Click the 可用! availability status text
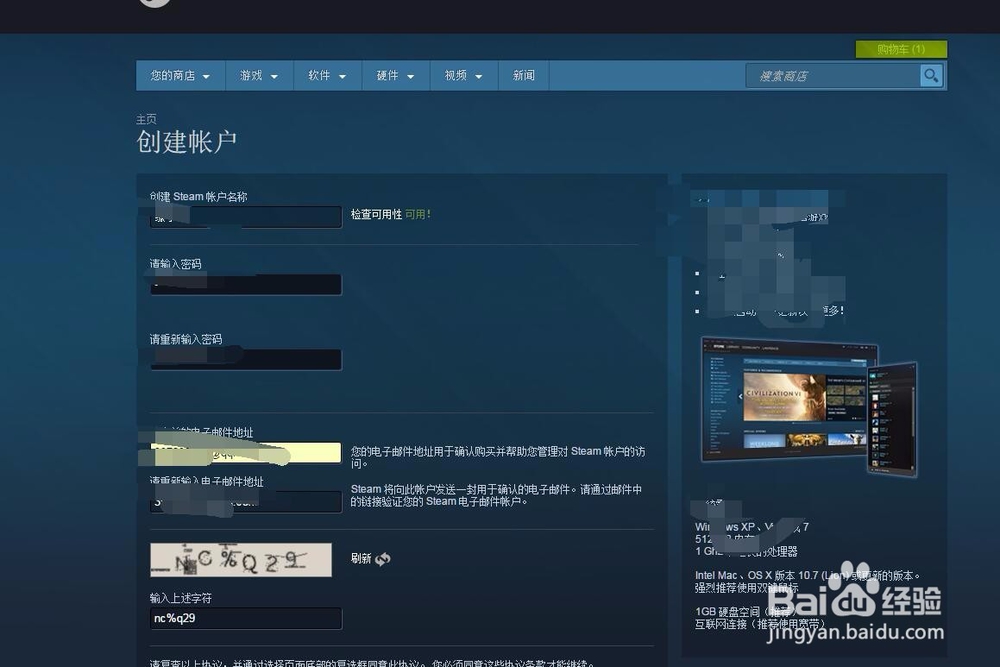Viewport: 1000px width, 667px height. [x=418, y=214]
